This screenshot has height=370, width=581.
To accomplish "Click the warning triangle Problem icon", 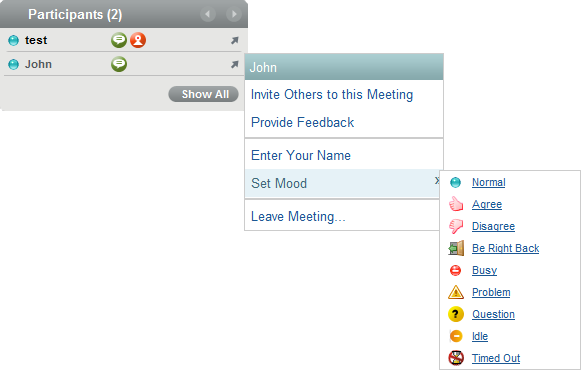I will click(456, 292).
